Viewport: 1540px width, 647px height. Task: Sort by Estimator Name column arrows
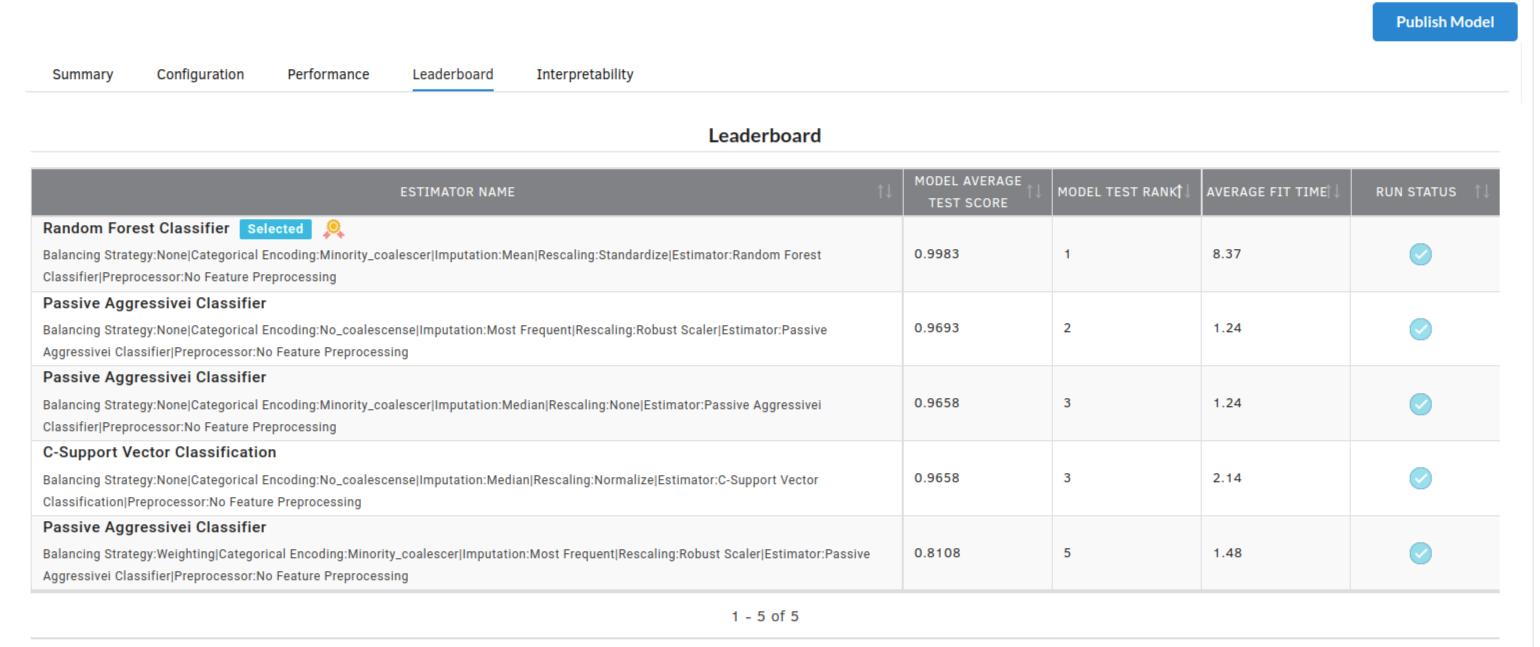click(884, 192)
